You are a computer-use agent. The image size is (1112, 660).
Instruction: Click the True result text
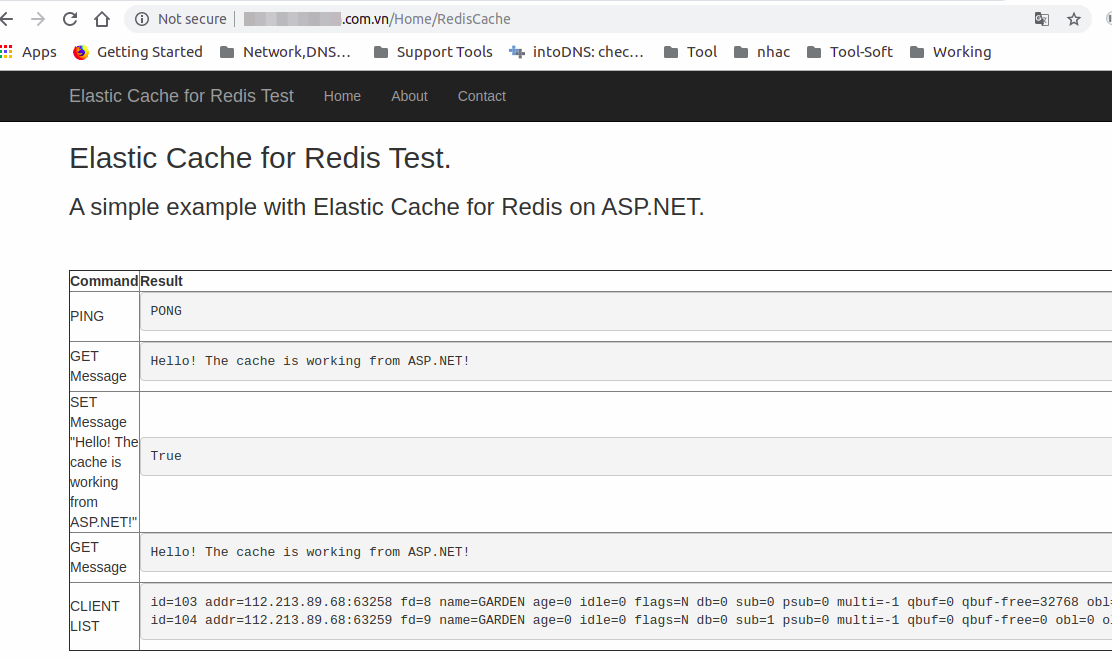(166, 456)
